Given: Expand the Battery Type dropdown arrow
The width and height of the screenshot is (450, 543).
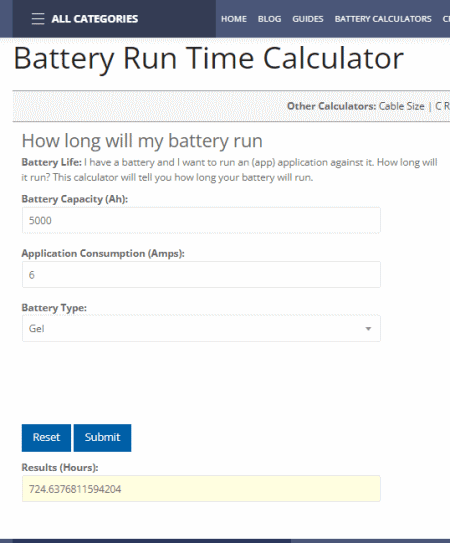Looking at the screenshot, I should click(368, 328).
